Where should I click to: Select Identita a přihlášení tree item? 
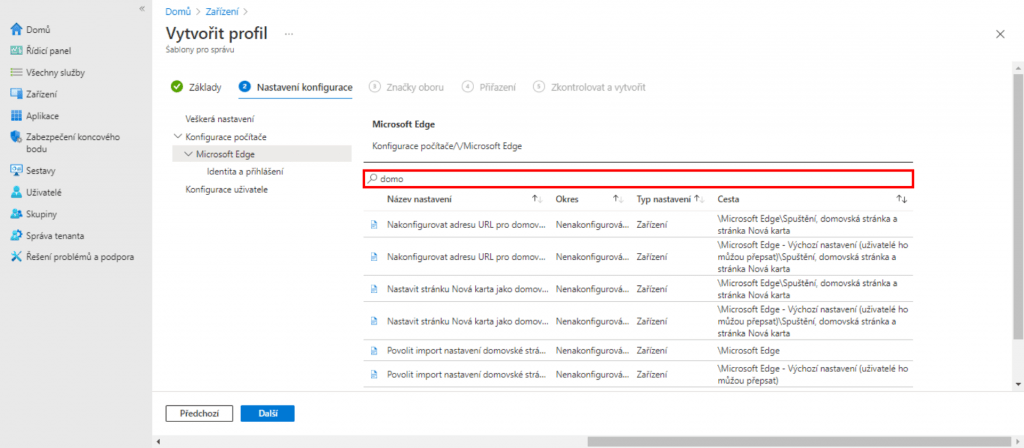245,172
